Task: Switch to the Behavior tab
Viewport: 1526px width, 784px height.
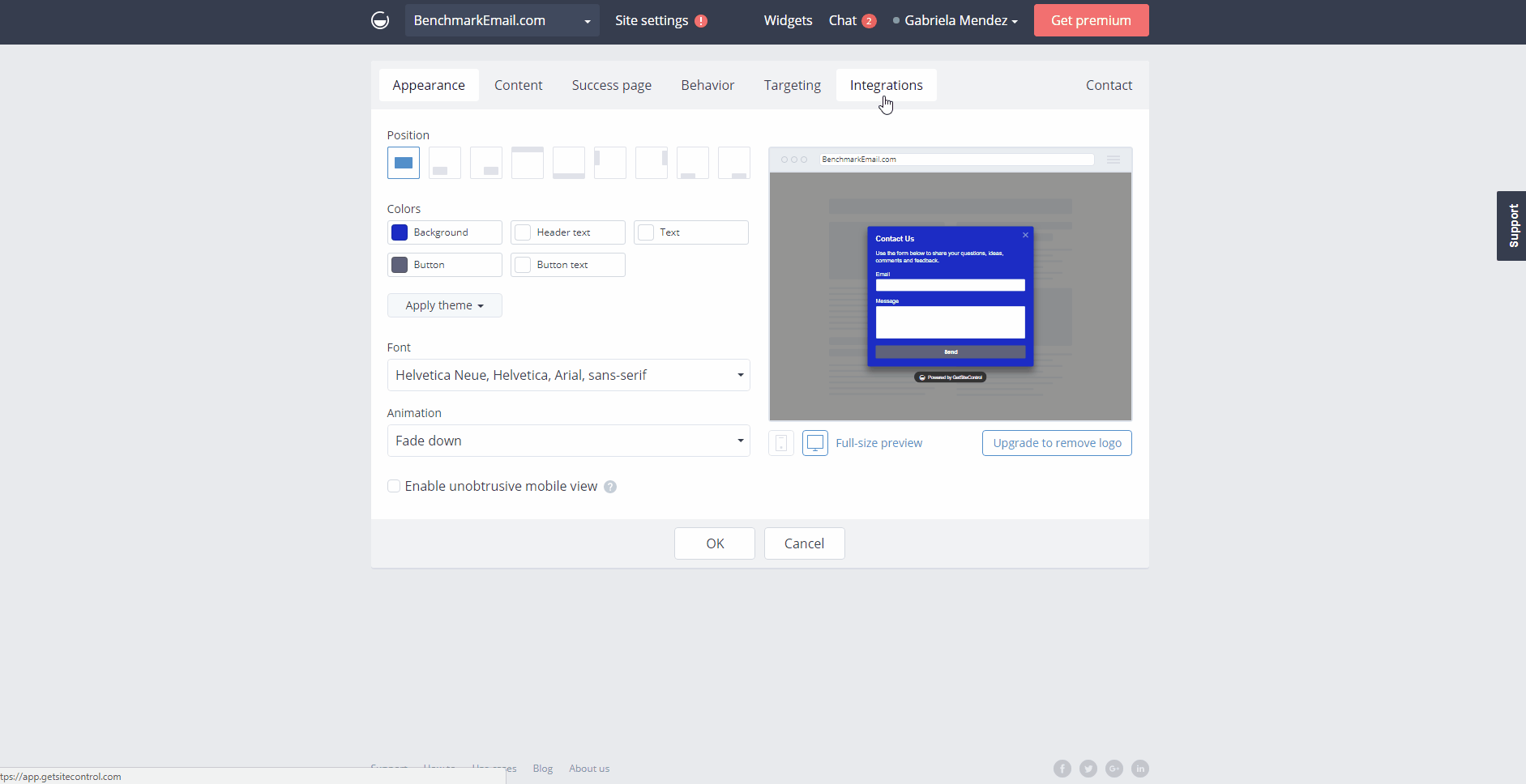Action: click(x=707, y=84)
